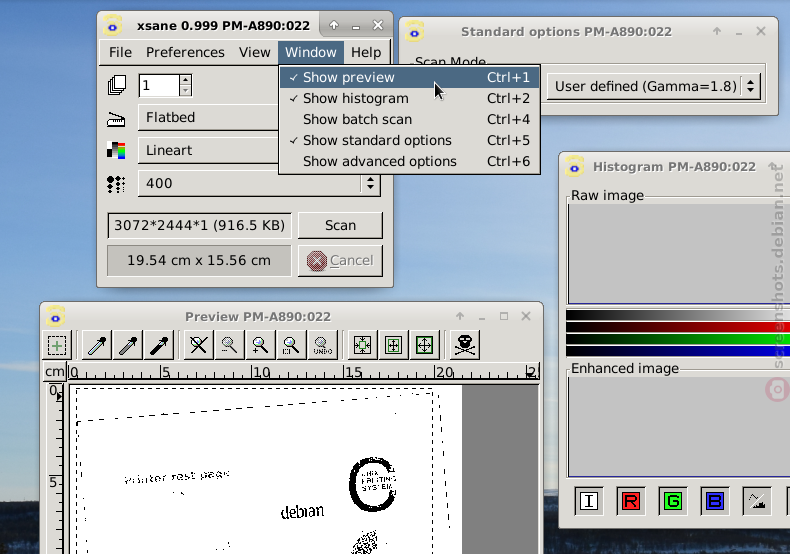Toggle Show preview menu entry
The height and width of the screenshot is (554, 790).
[409, 78]
